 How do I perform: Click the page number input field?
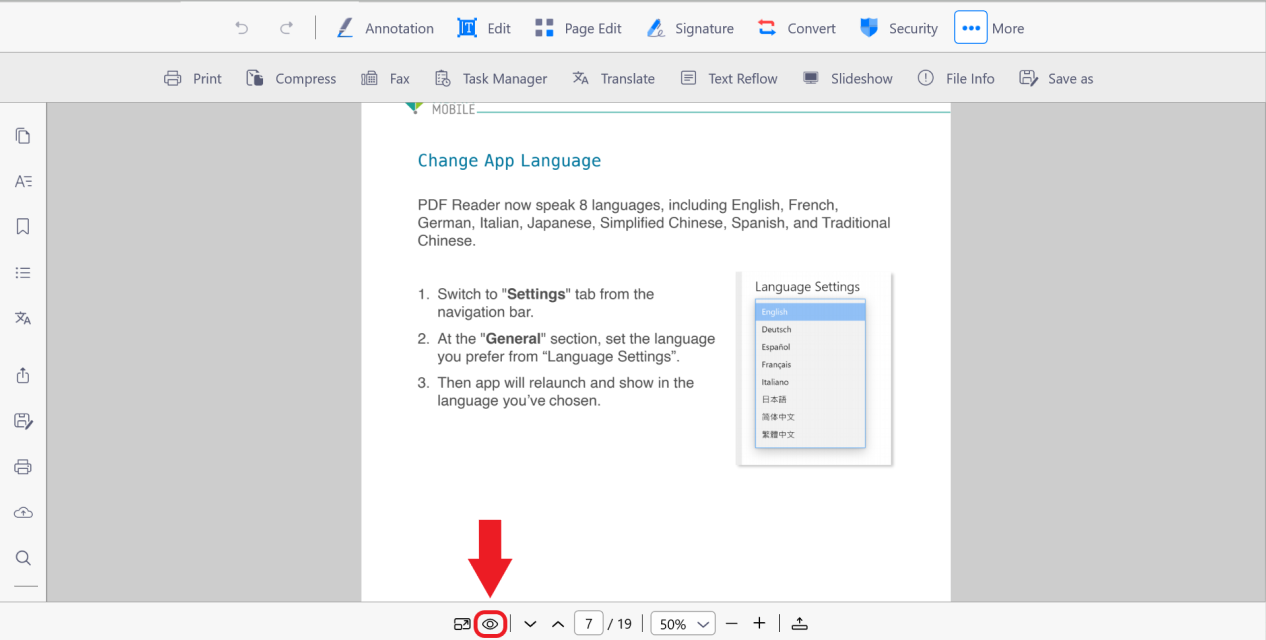pos(588,624)
